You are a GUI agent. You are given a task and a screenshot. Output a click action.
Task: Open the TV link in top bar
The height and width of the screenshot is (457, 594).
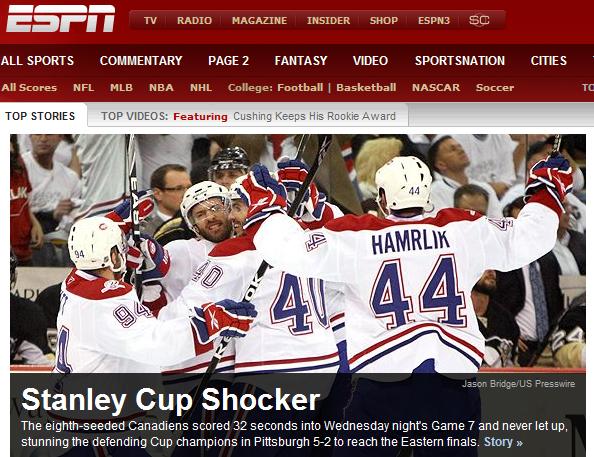150,20
